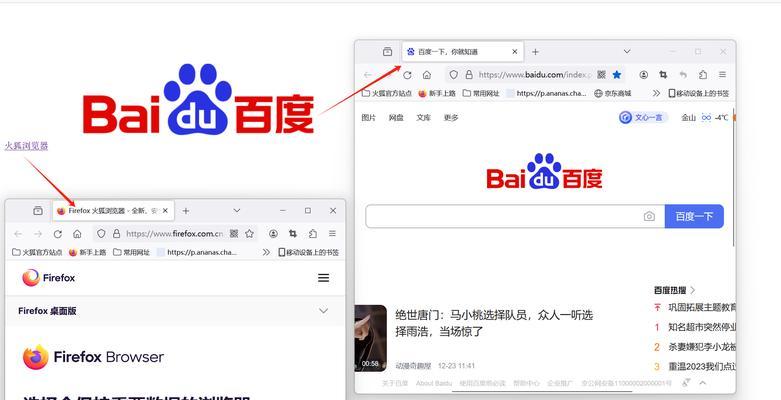Viewport: 781px width, 400px height.
Task: Open the account icon in the Firefox window toolbar
Action: click(273, 234)
